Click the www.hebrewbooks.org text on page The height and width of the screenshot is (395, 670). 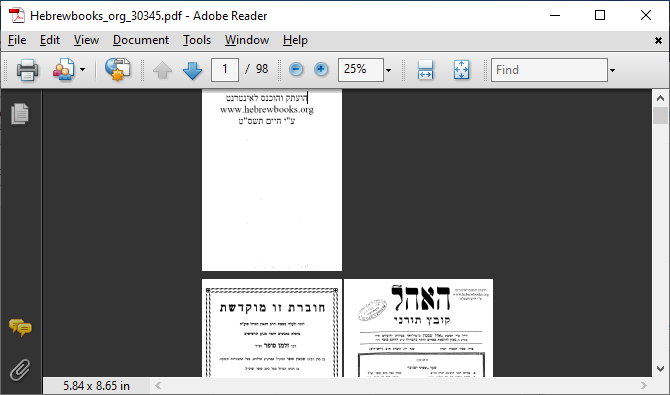click(x=267, y=109)
